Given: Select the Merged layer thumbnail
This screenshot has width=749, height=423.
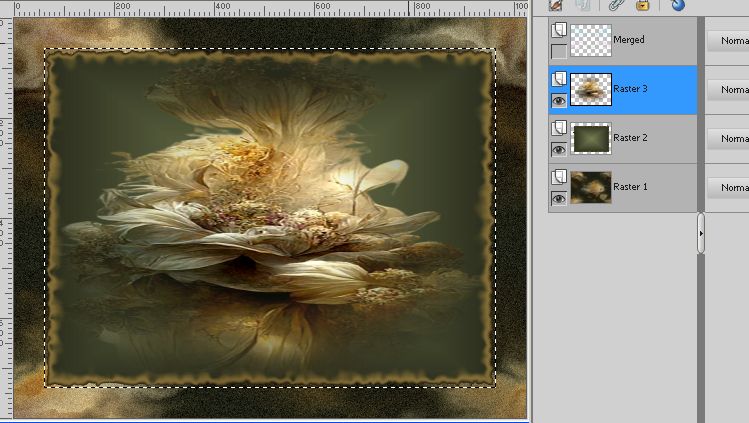Looking at the screenshot, I should point(590,41).
